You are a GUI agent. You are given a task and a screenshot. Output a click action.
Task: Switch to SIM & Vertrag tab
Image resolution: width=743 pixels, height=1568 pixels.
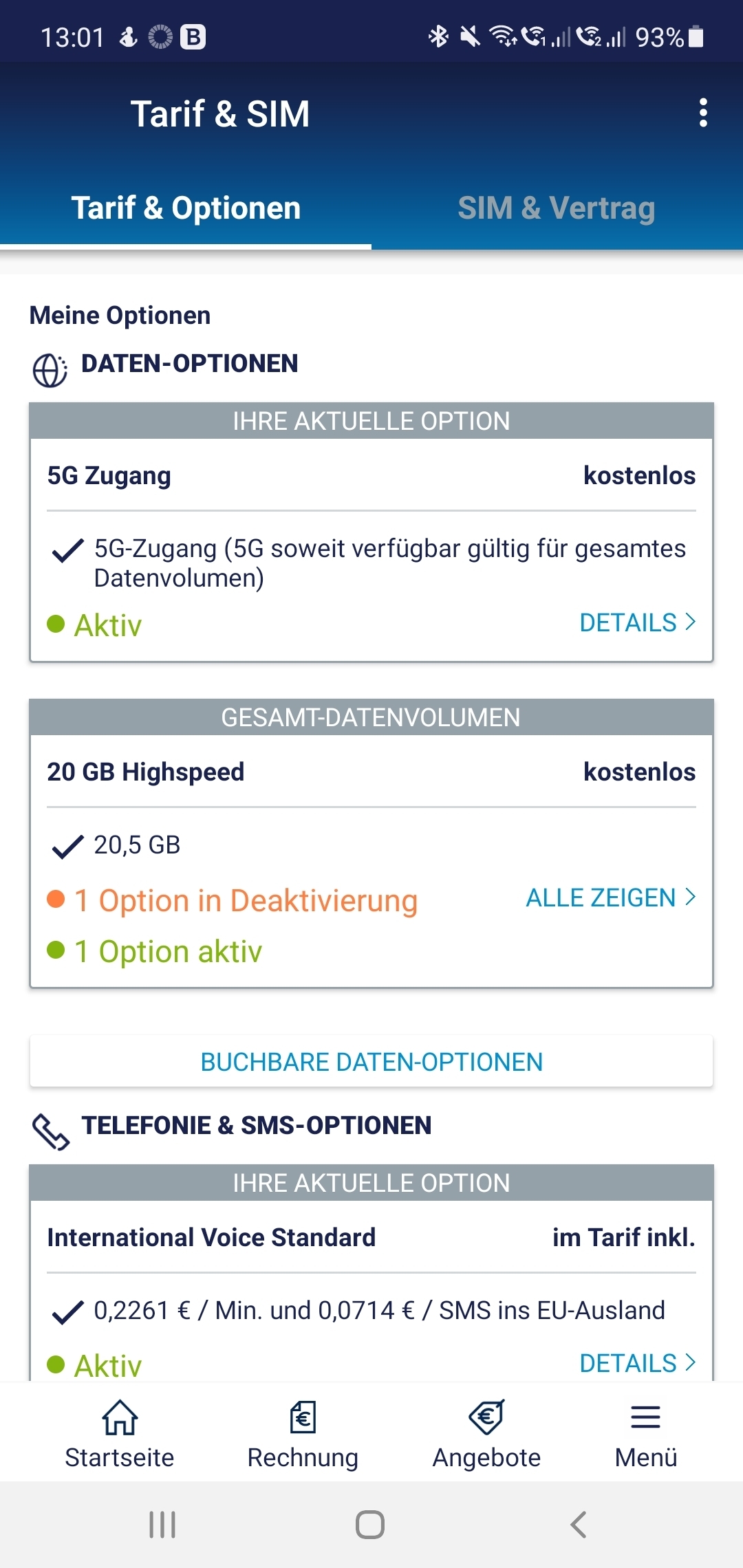tap(557, 208)
